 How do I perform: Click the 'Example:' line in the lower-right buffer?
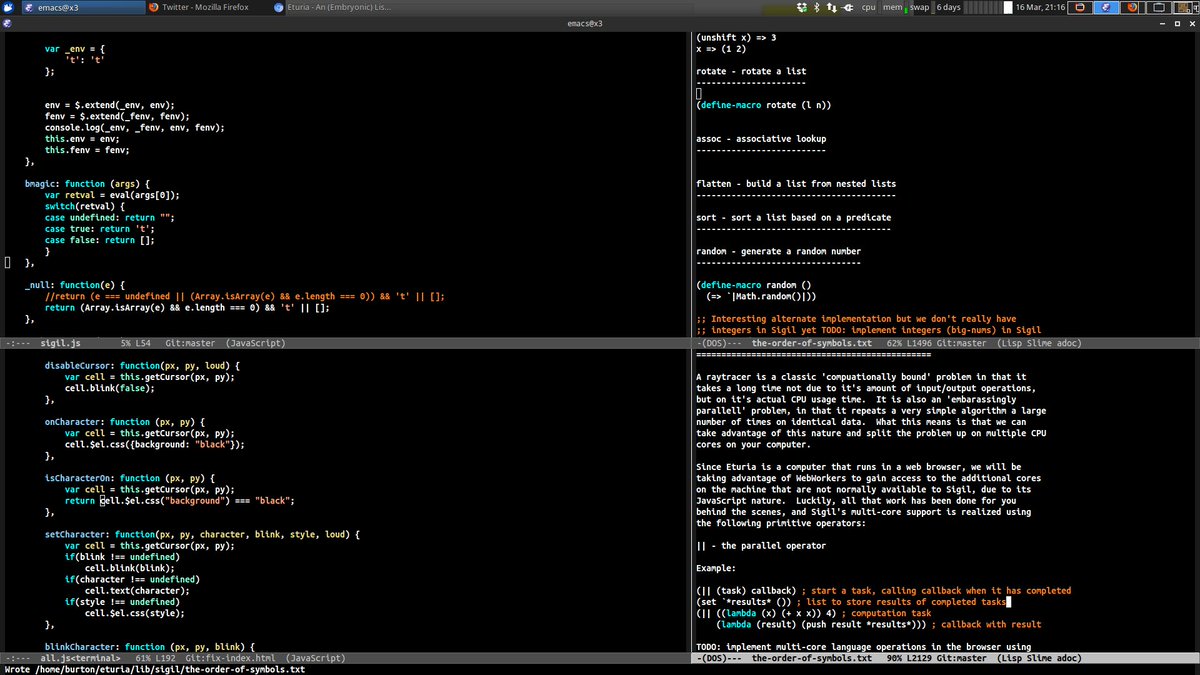pos(716,568)
